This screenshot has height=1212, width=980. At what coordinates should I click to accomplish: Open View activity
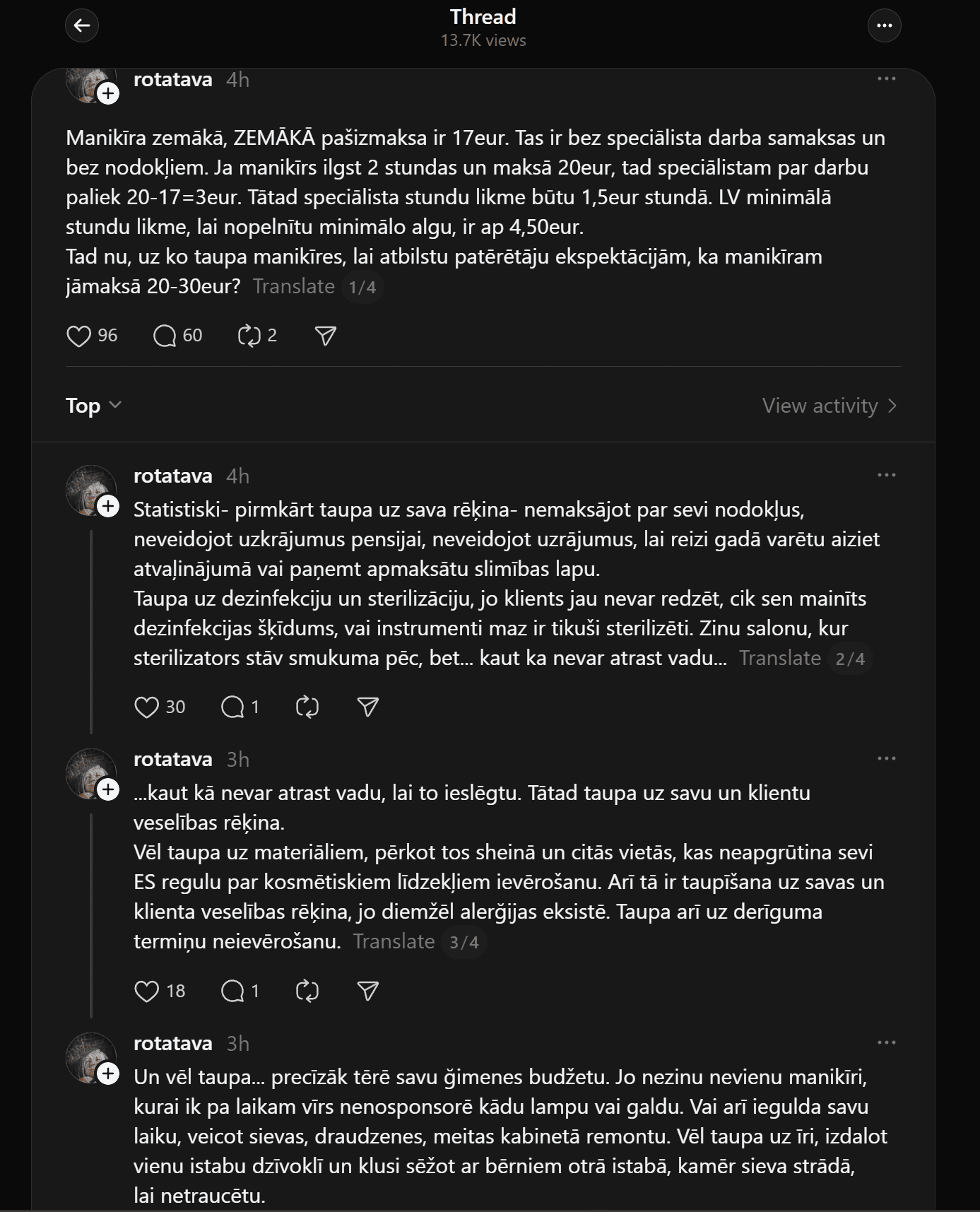coord(830,406)
